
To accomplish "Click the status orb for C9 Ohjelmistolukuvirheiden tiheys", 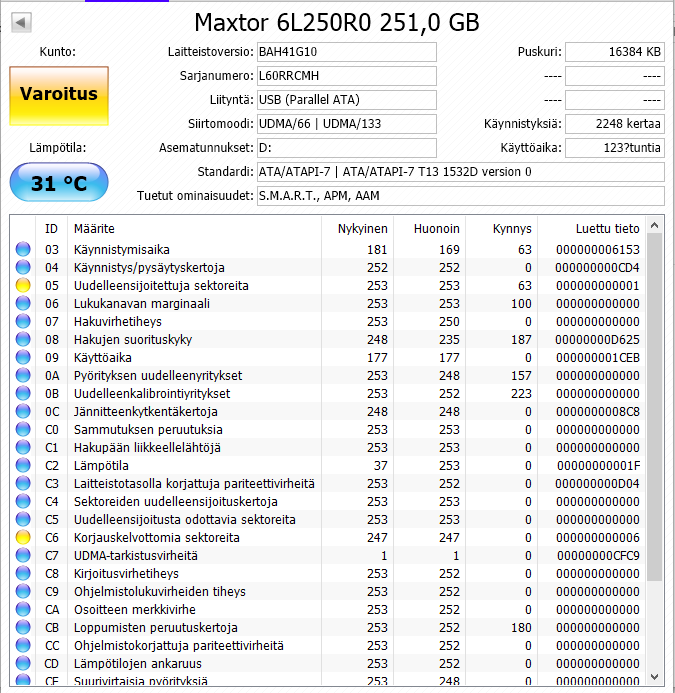I will pos(23,591).
